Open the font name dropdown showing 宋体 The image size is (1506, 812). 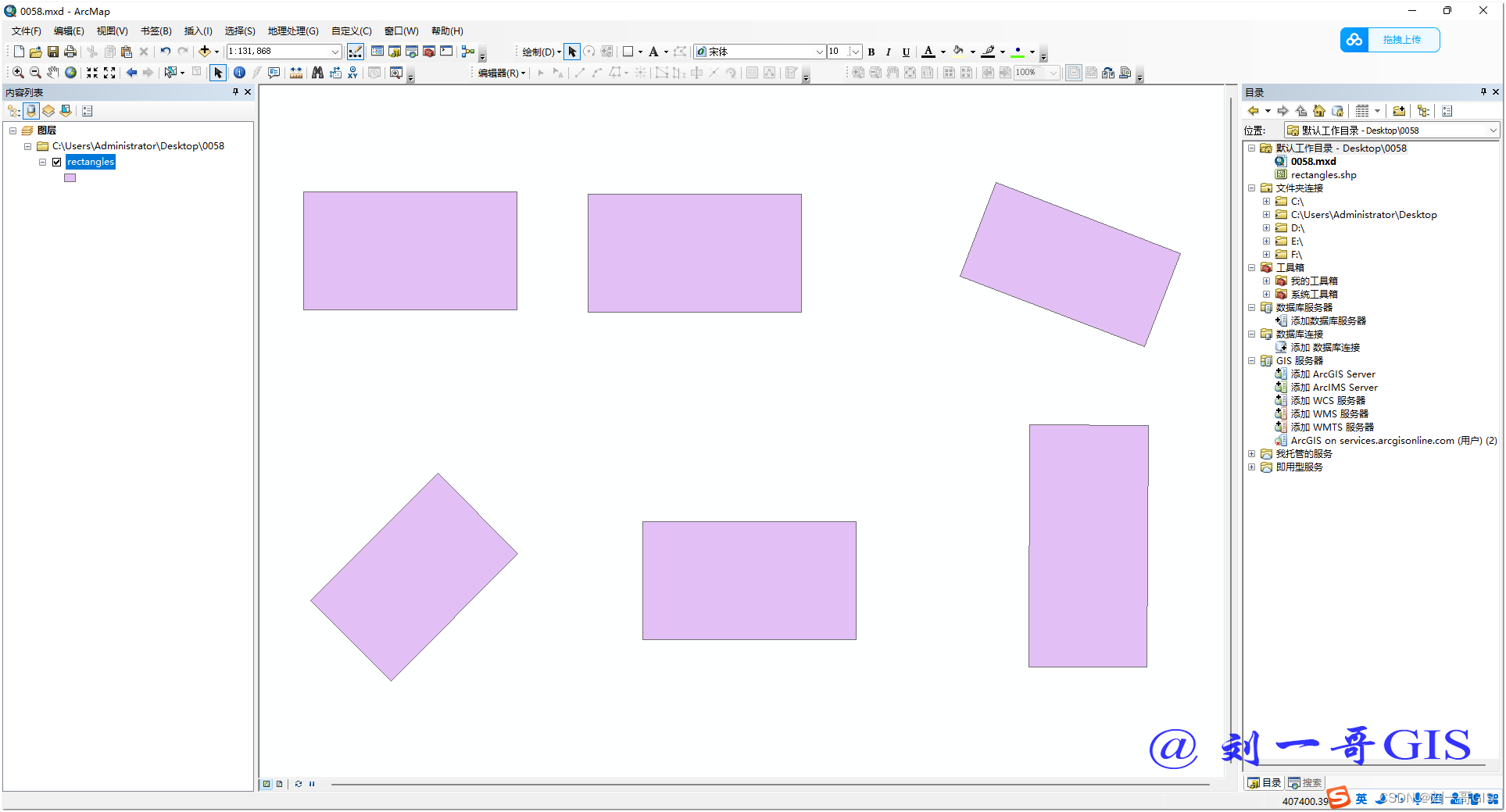point(819,52)
